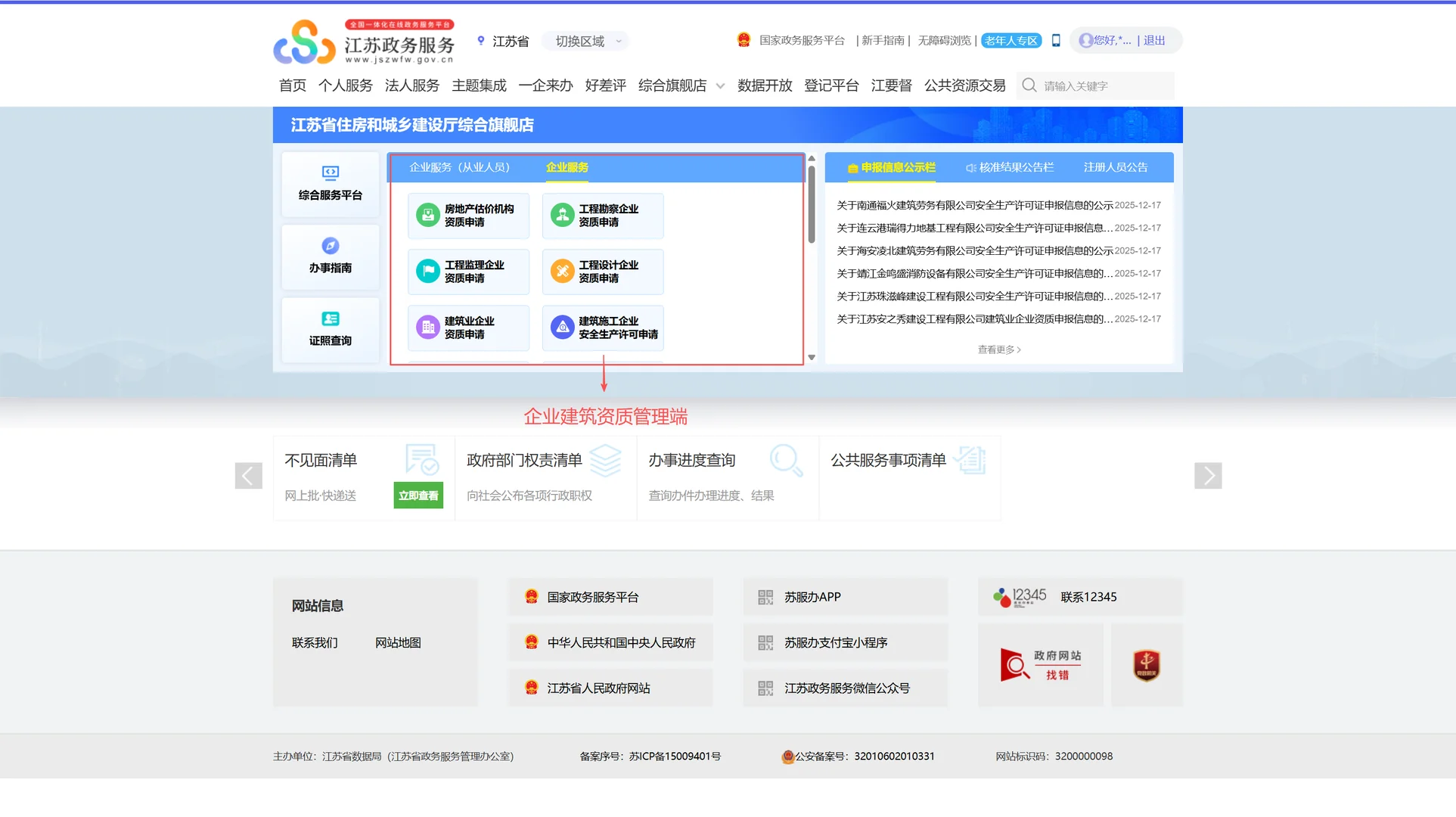Open 工程监理企业资质申请 service icon
The height and width of the screenshot is (817, 1456).
click(467, 272)
